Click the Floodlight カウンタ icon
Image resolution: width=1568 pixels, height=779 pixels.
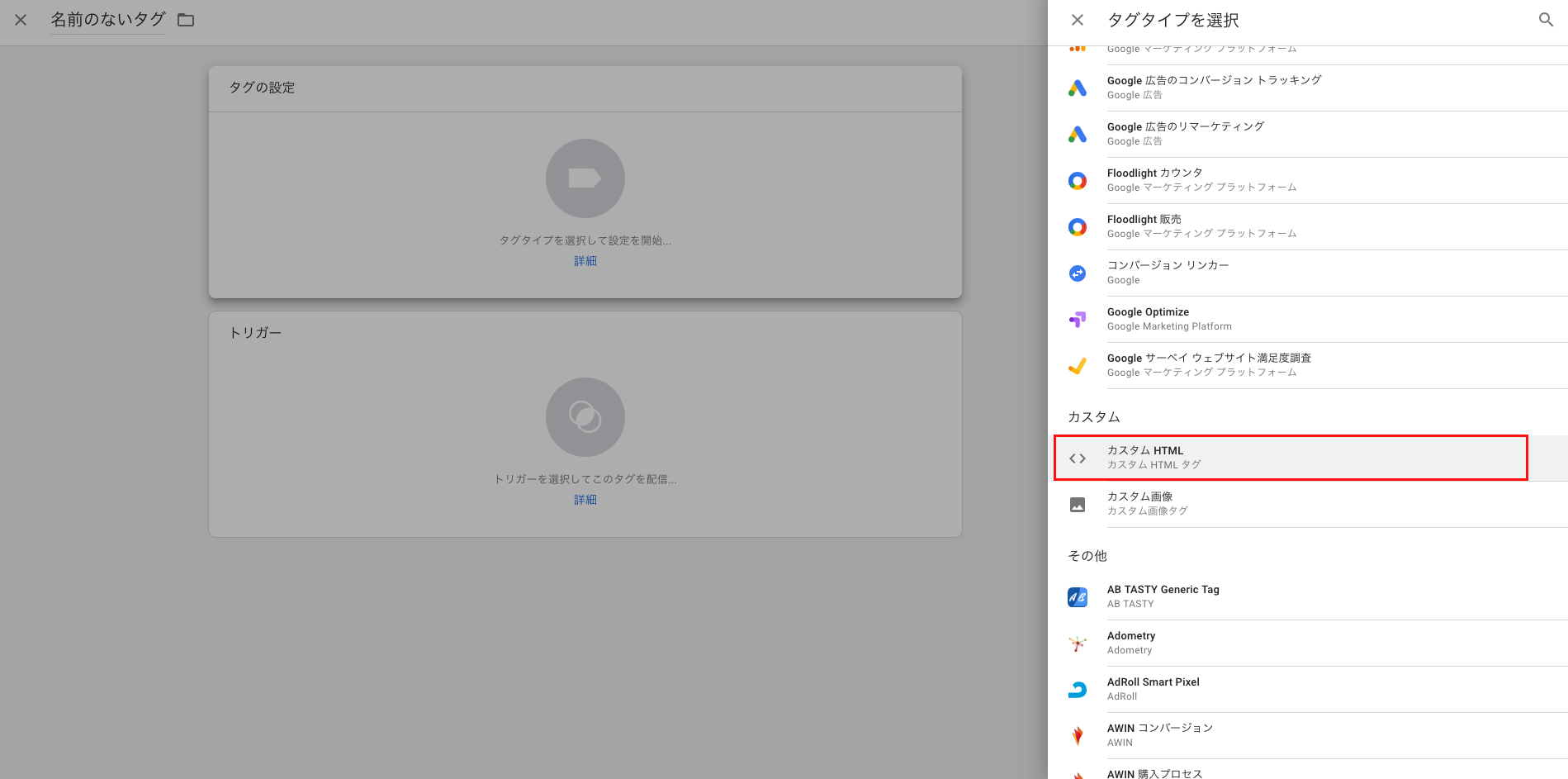pos(1078,180)
